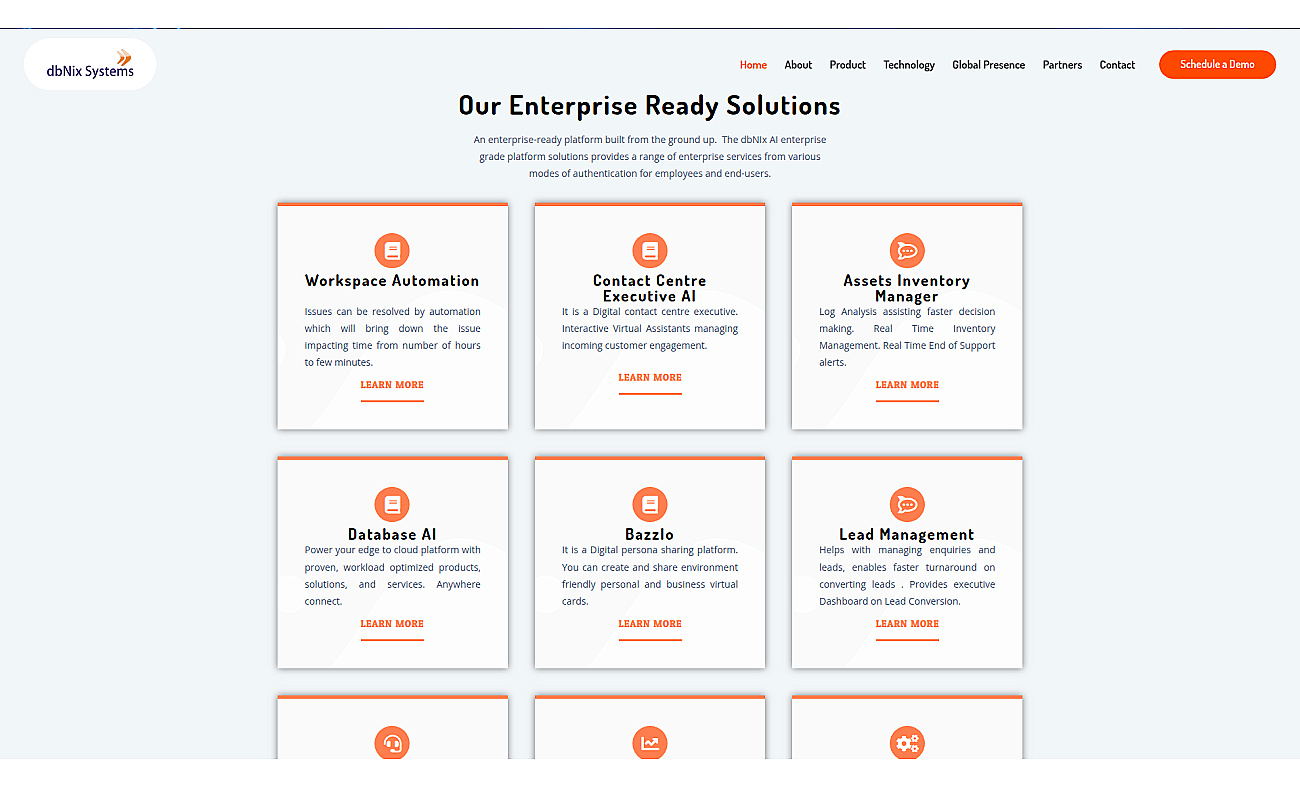Click the enterprise-ready platform intro paragraph
The width and height of the screenshot is (1300, 788).
[650, 156]
